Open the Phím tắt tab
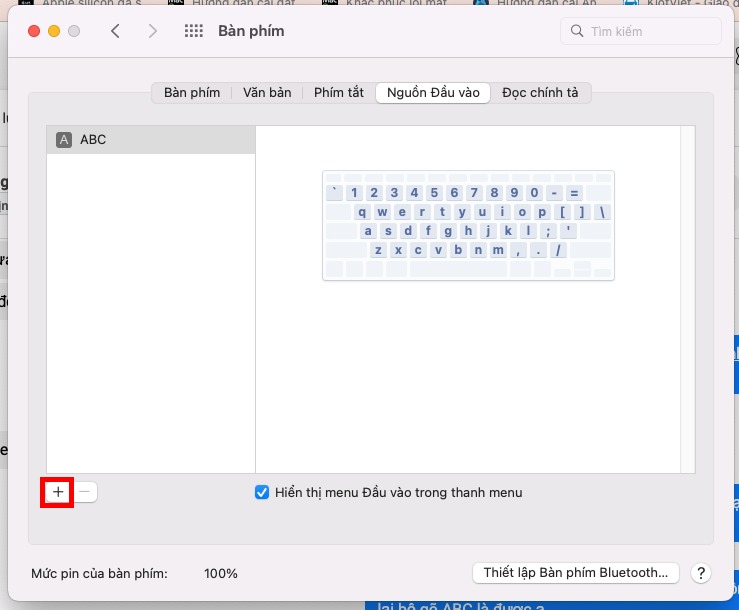 [339, 92]
